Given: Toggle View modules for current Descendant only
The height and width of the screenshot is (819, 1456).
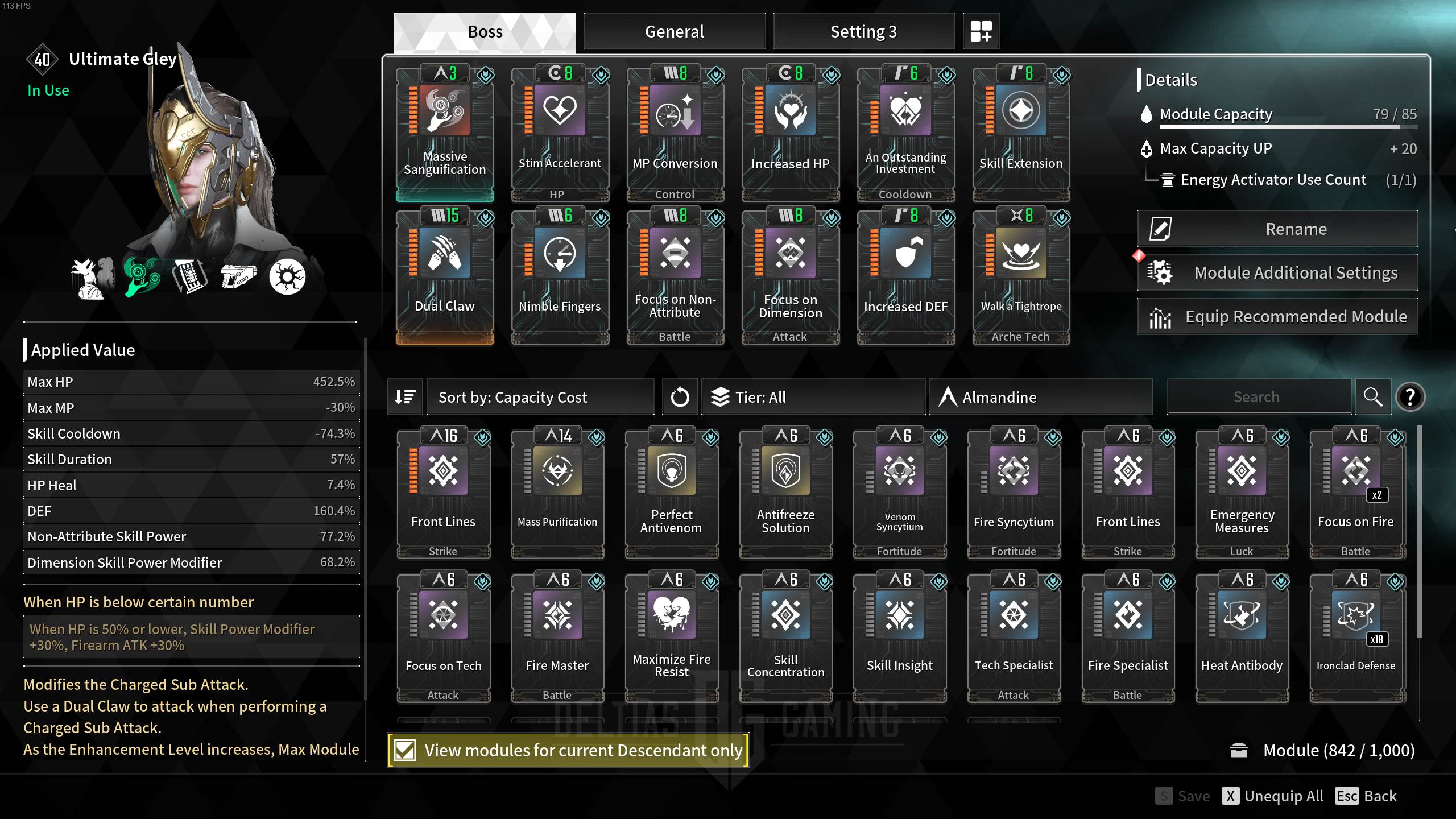Looking at the screenshot, I should pos(568,750).
